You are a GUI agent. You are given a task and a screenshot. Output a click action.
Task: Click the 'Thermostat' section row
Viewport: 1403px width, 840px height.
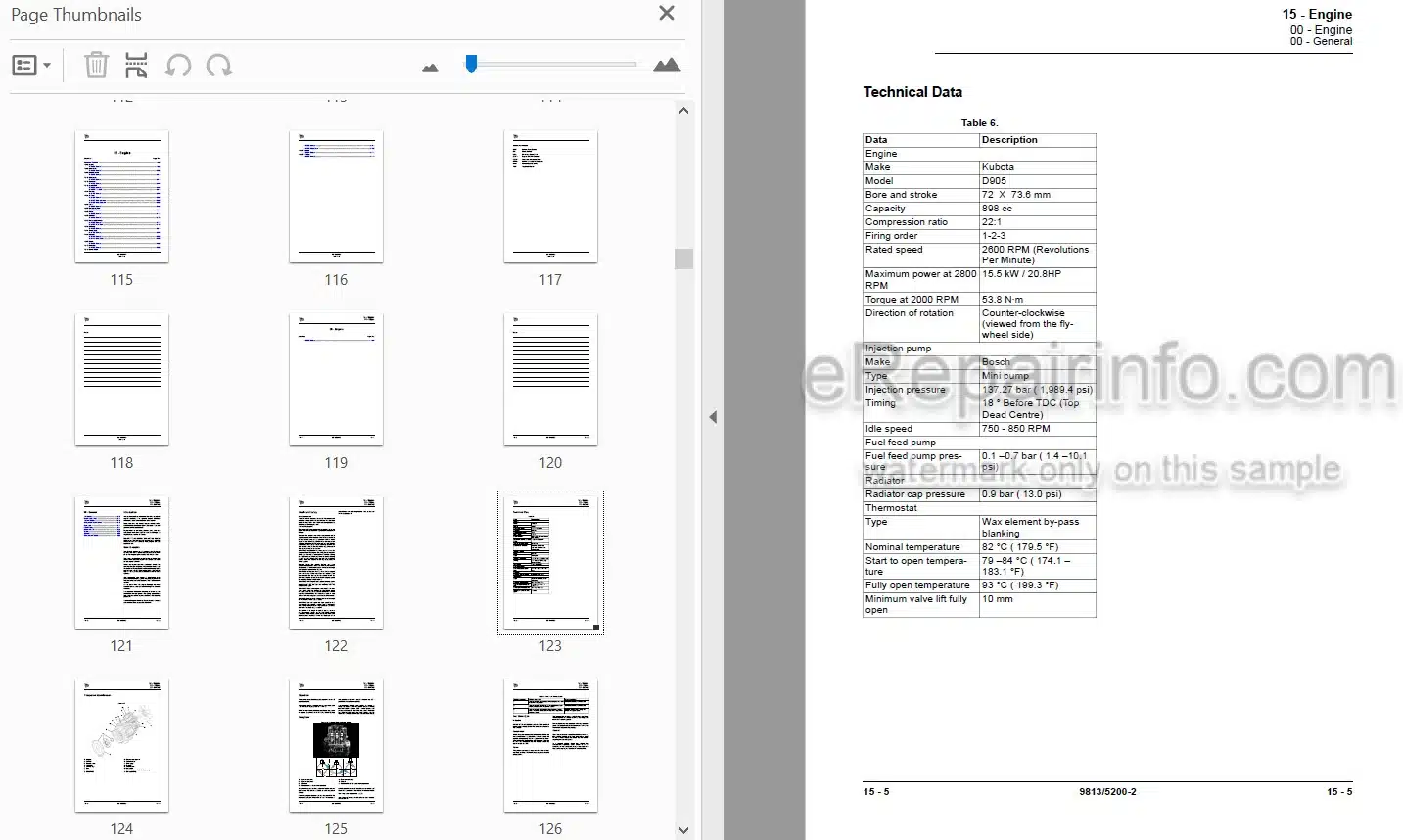pos(979,508)
